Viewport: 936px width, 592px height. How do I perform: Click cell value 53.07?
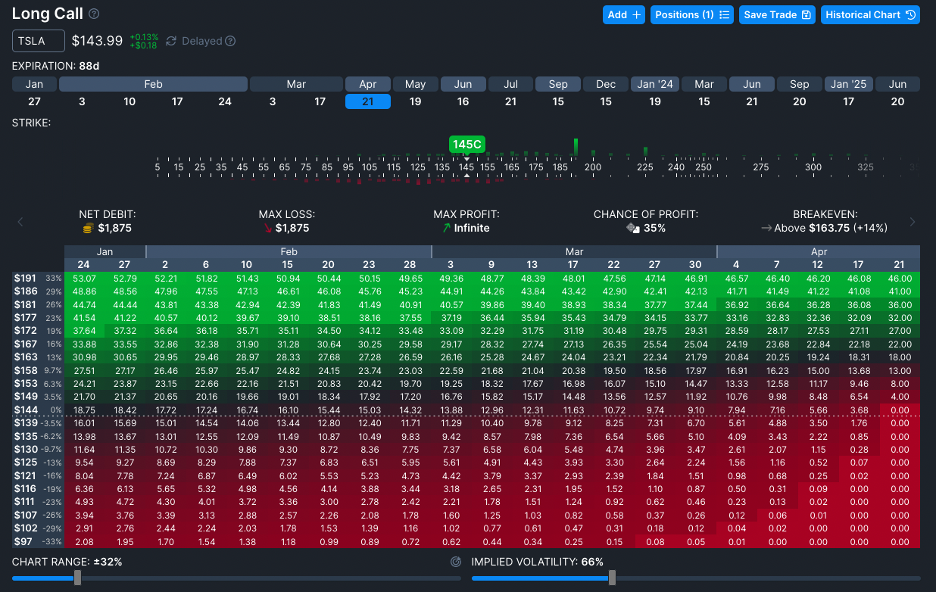click(x=84, y=279)
